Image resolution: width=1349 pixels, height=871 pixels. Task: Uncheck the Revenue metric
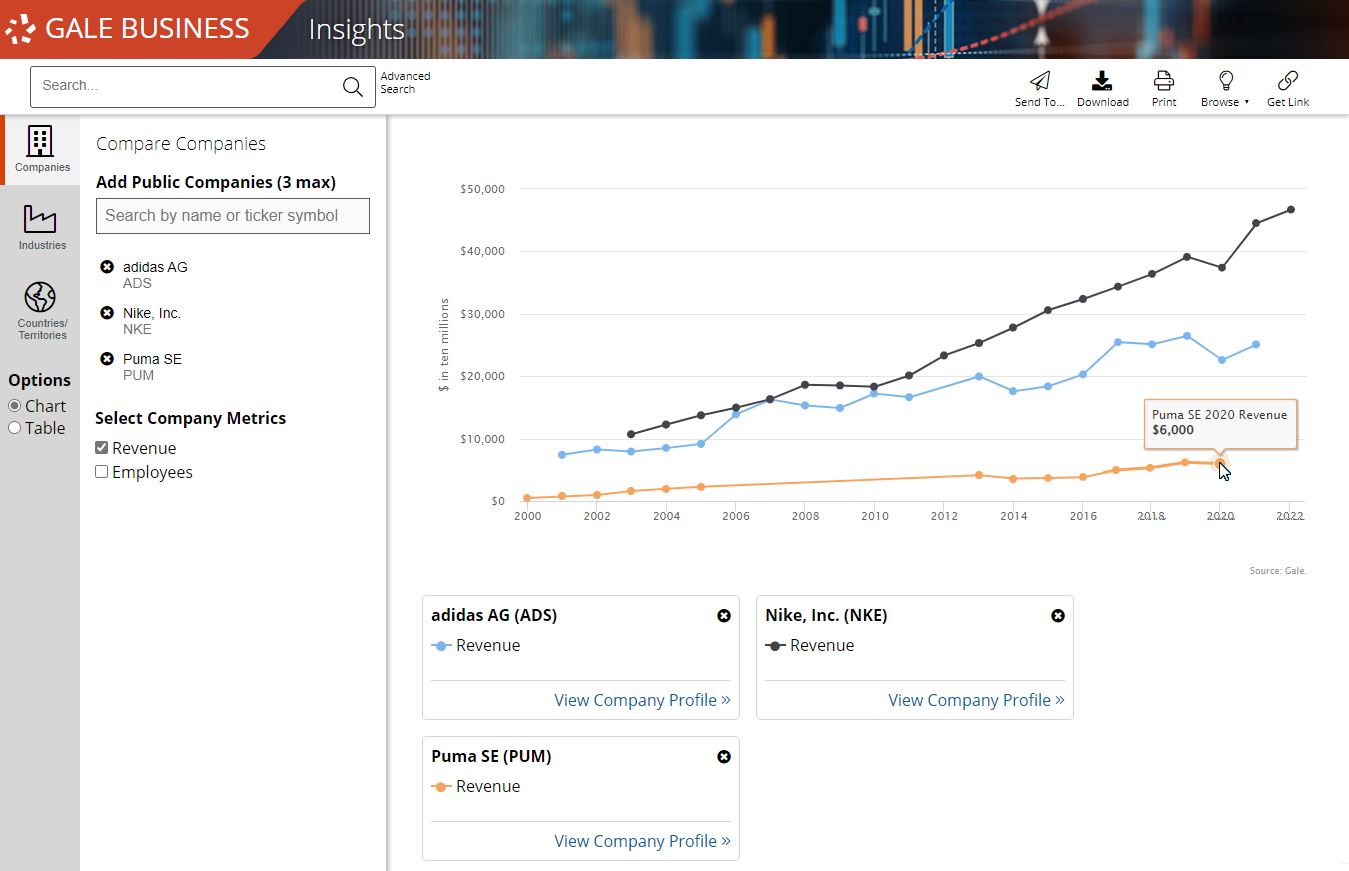[x=102, y=448]
